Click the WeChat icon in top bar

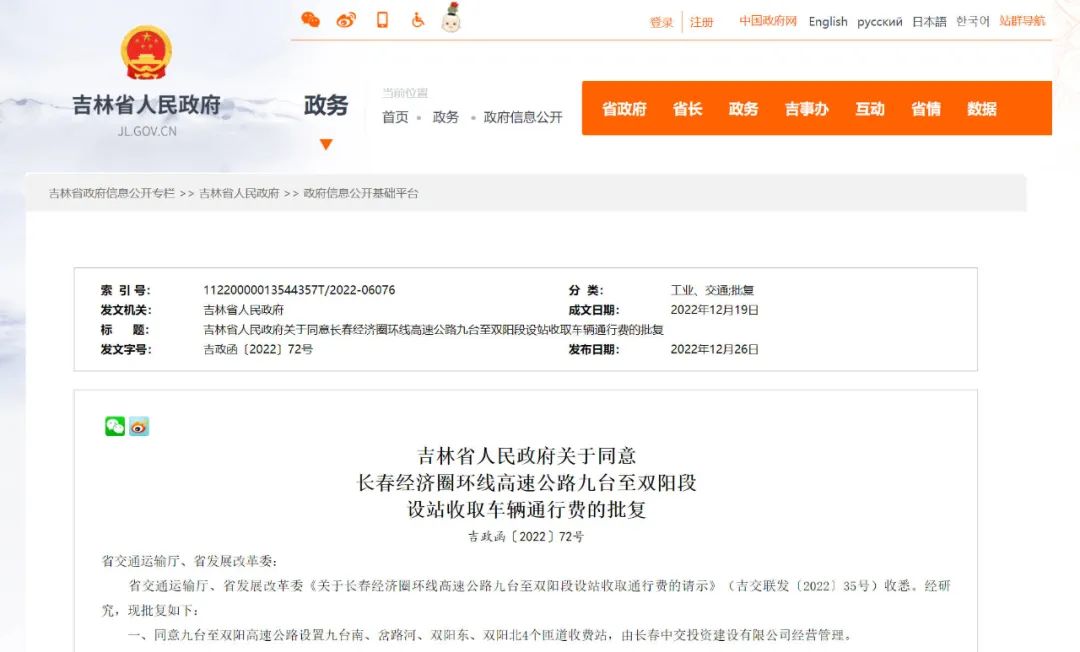[311, 20]
